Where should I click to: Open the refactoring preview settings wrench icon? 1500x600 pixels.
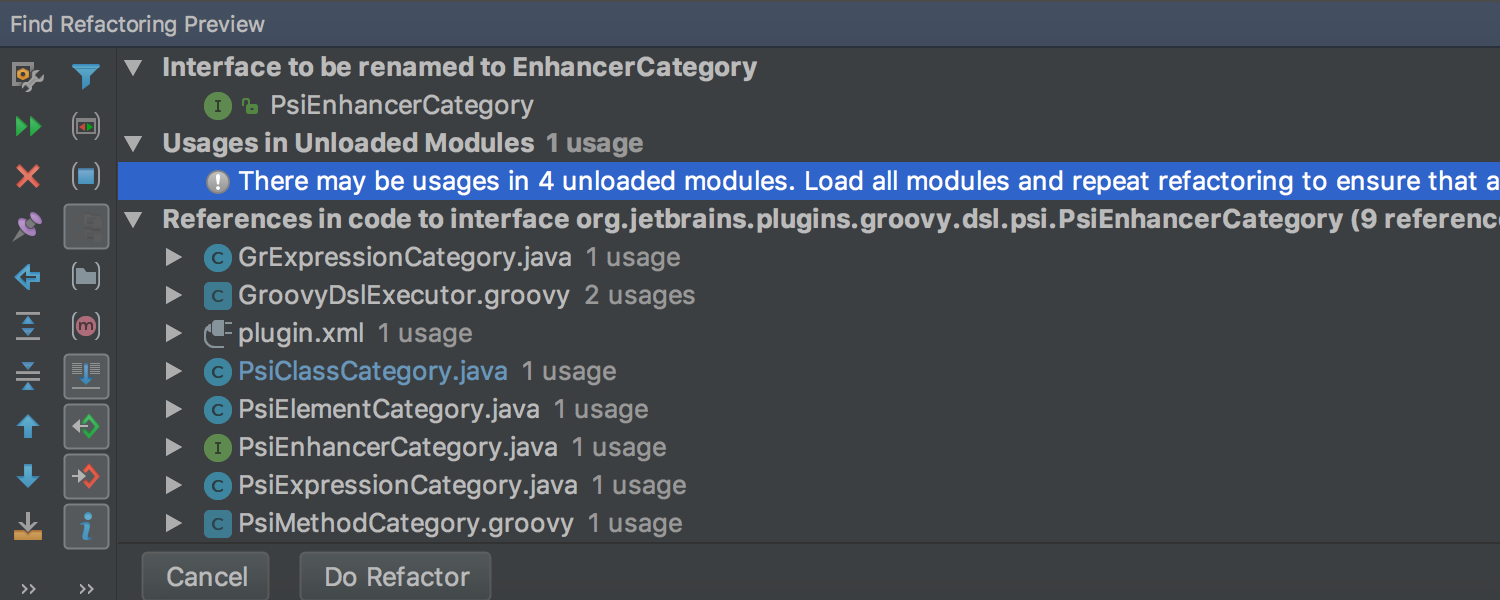pos(28,77)
